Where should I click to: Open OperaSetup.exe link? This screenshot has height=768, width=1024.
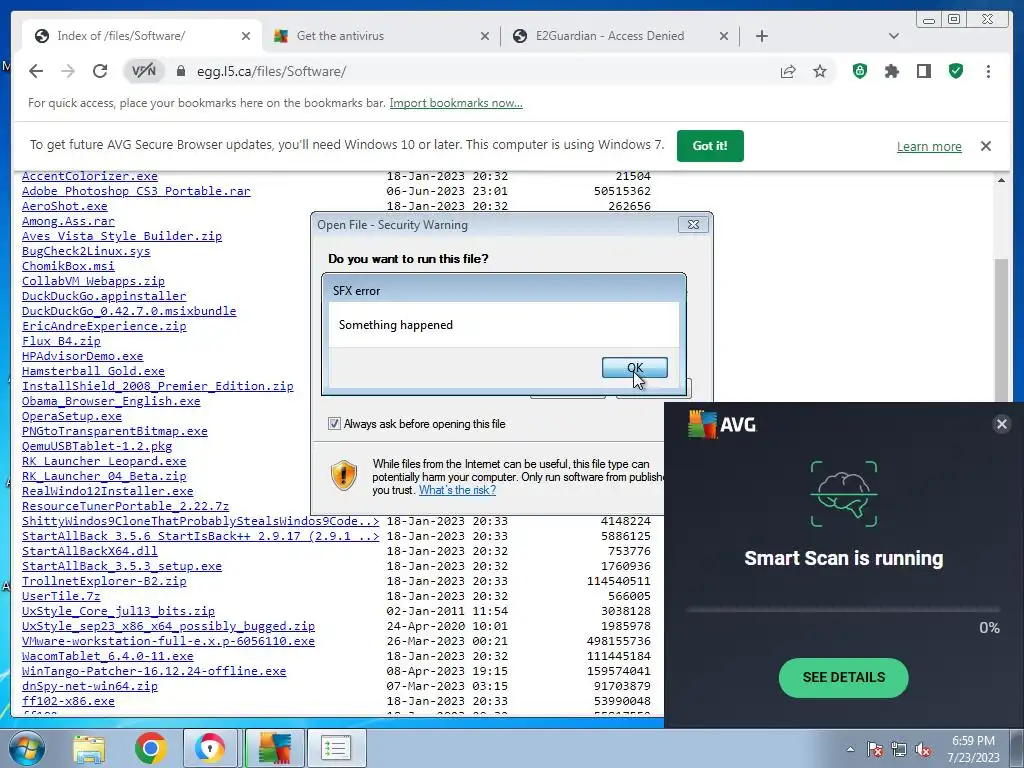(71, 416)
